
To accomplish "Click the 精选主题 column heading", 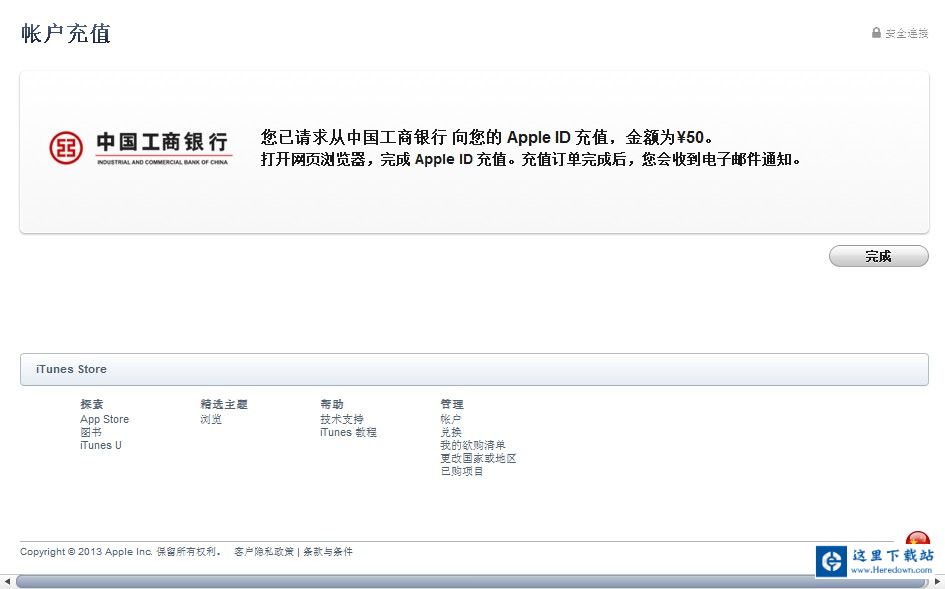I will tap(224, 404).
